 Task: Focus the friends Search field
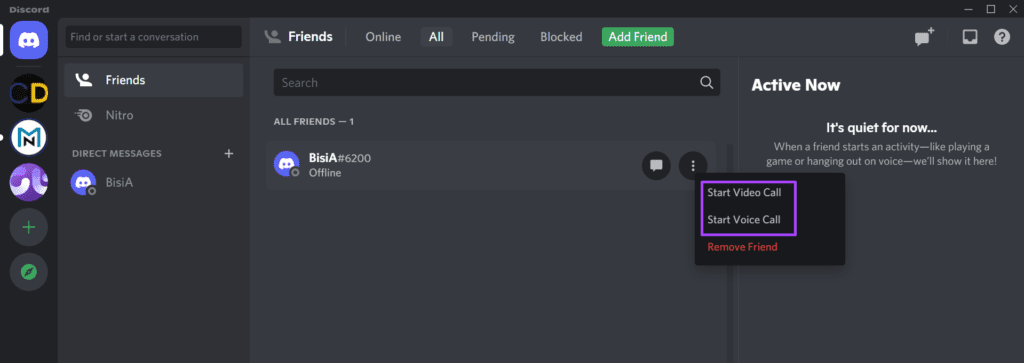(496, 83)
